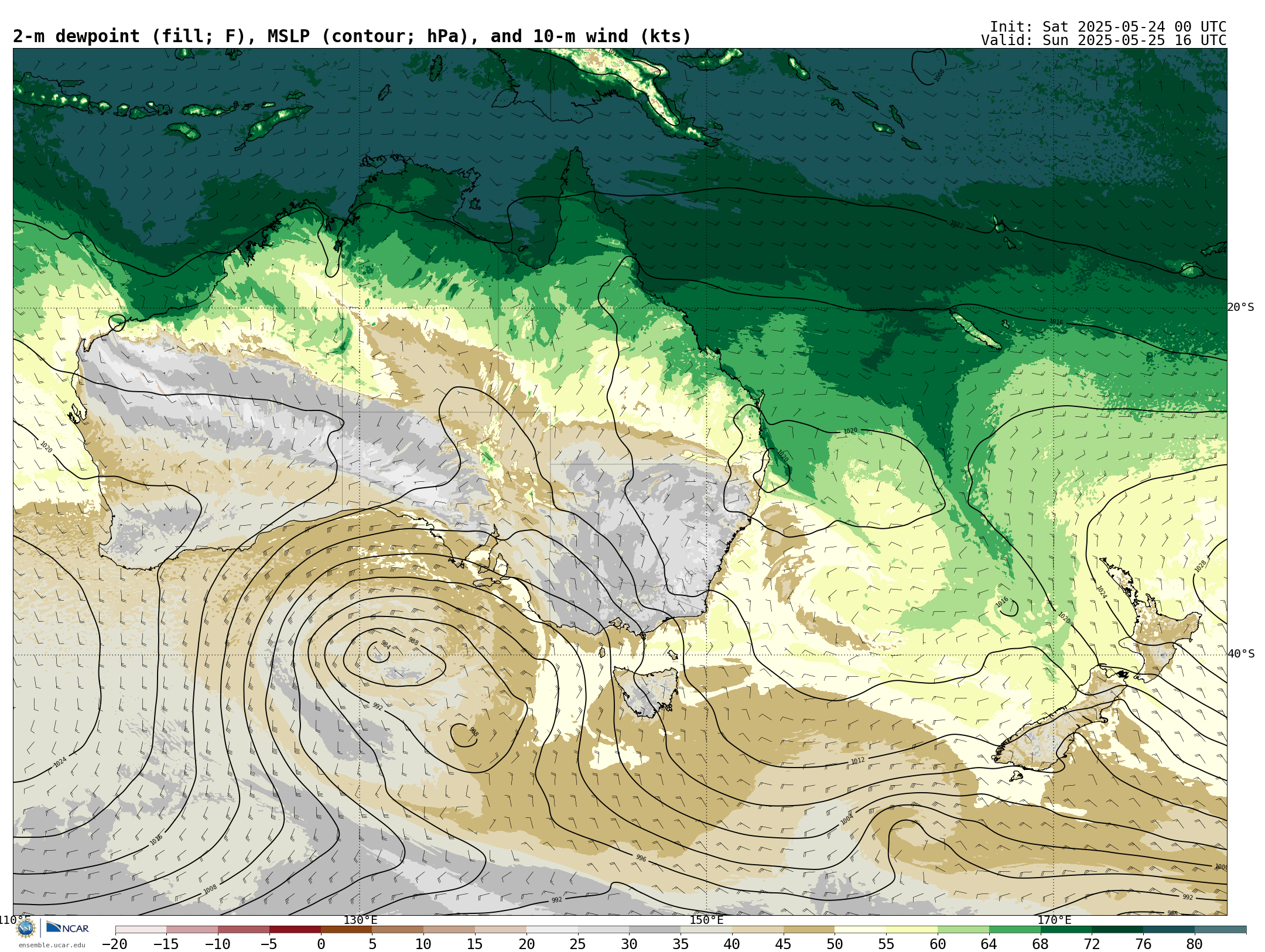Click the -10 colorbar tick label
The width and height of the screenshot is (1265, 952).
pyautogui.click(x=217, y=944)
